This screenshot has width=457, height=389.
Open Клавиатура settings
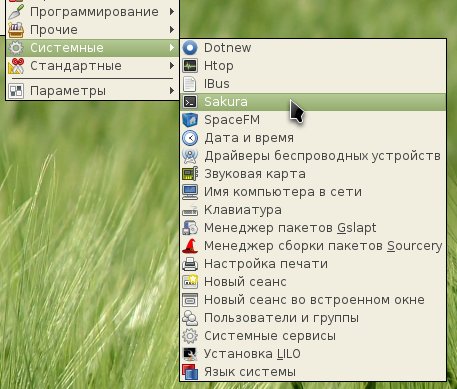tap(313, 210)
